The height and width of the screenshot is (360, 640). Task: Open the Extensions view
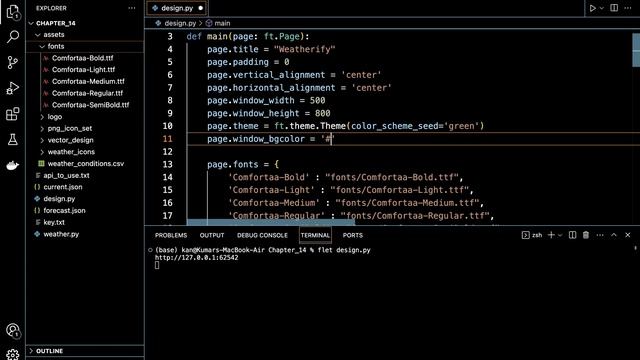pos(13,114)
